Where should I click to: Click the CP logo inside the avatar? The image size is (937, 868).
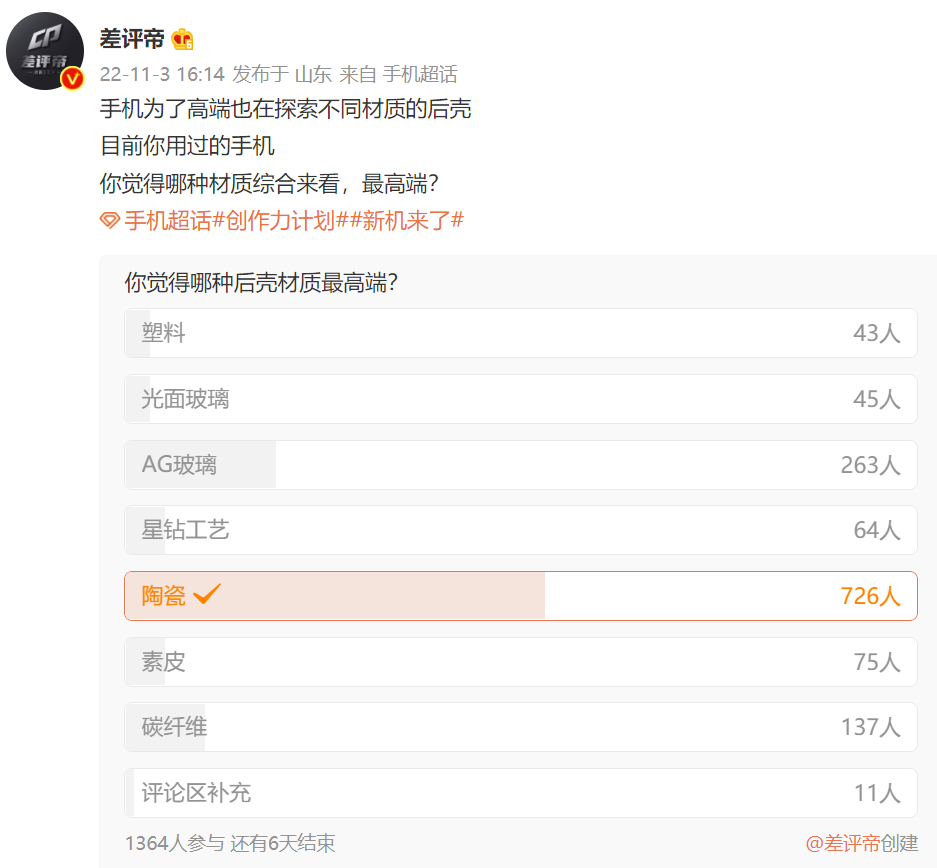tap(45, 38)
